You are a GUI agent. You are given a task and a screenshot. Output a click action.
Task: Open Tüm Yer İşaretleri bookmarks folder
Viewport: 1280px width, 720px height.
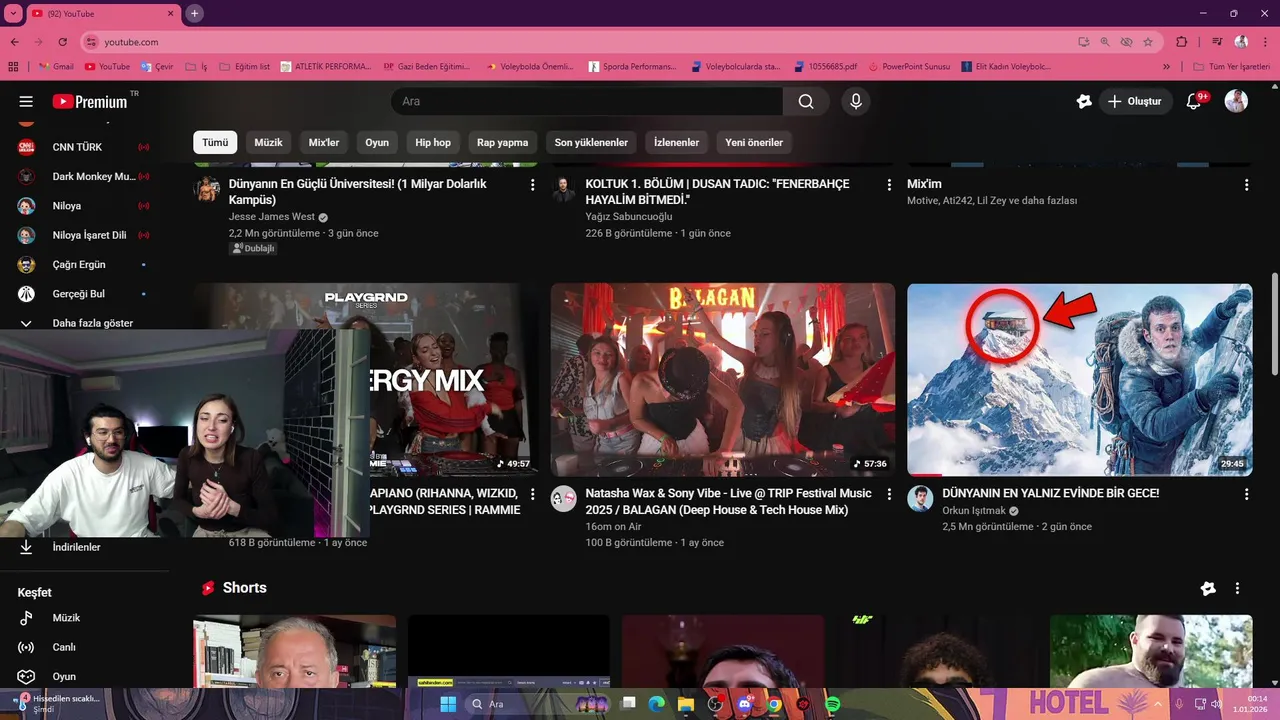1234,67
